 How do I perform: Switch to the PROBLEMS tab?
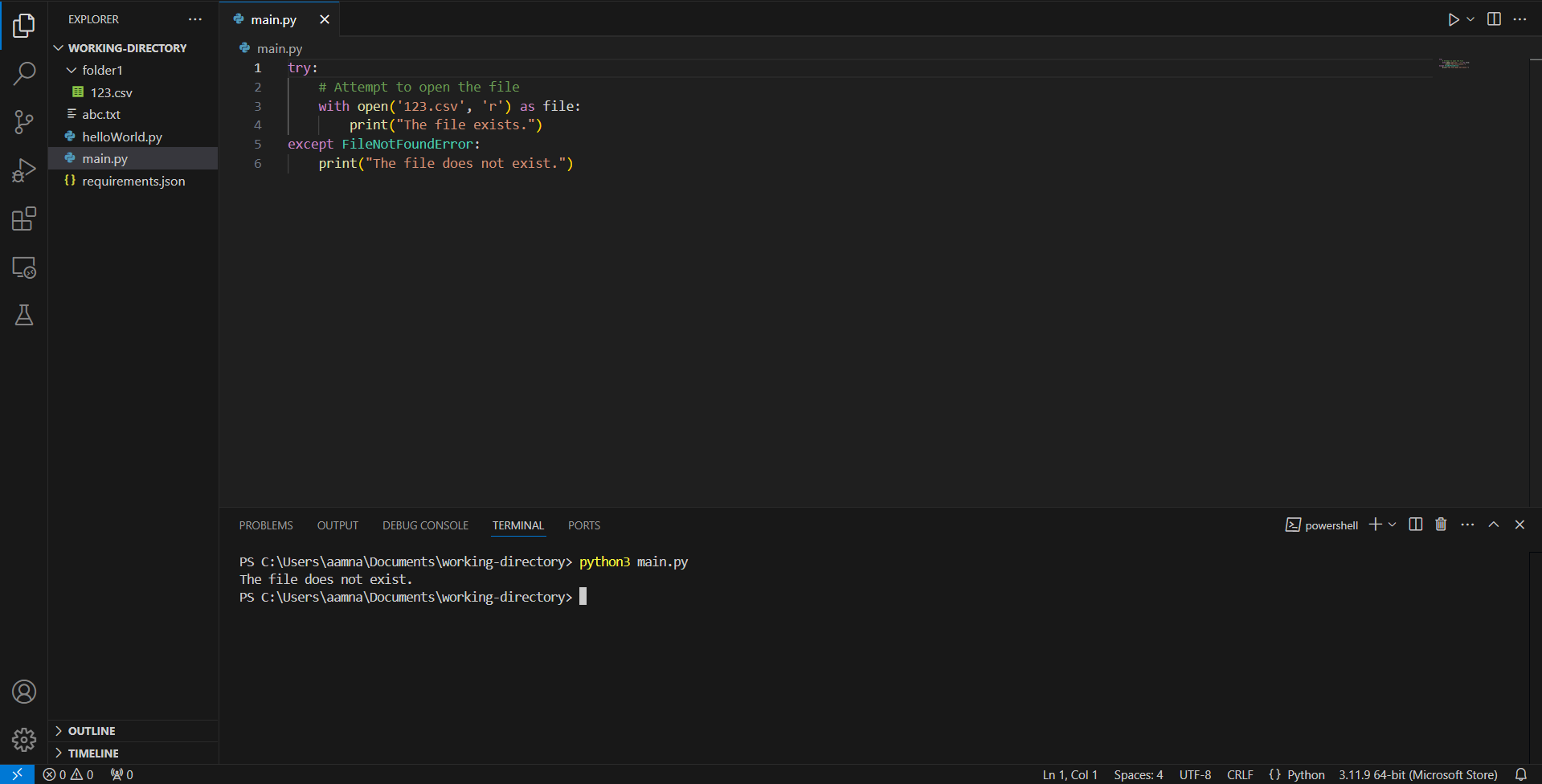[265, 525]
